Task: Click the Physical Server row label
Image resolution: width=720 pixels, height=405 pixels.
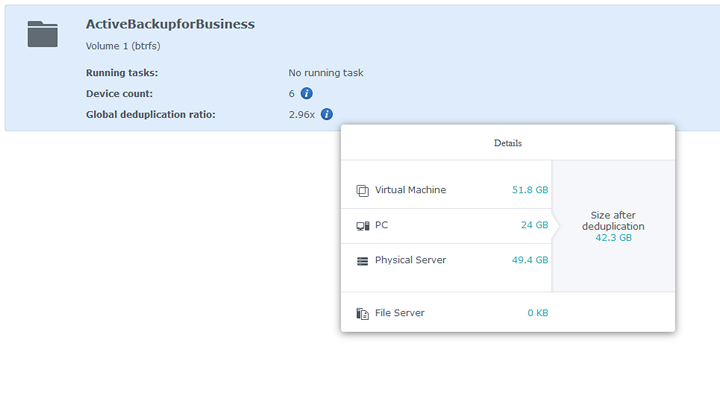Action: pyautogui.click(x=410, y=260)
